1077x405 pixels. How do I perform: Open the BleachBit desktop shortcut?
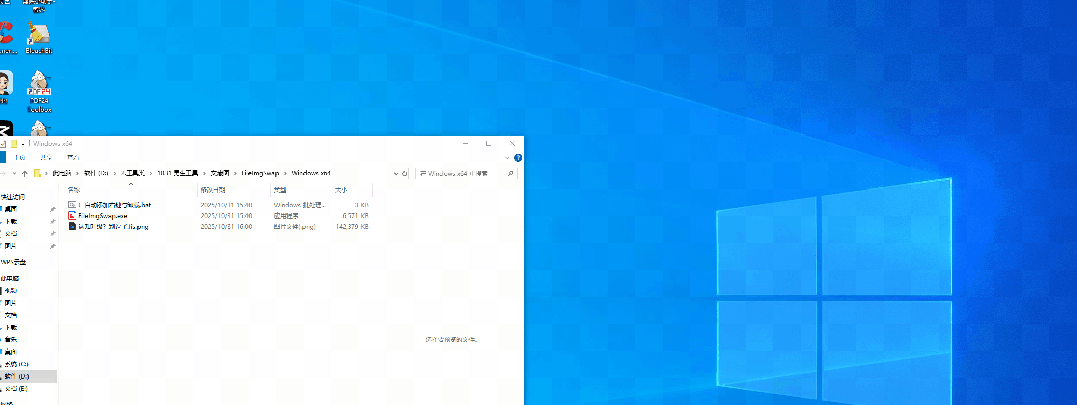[x=39, y=37]
